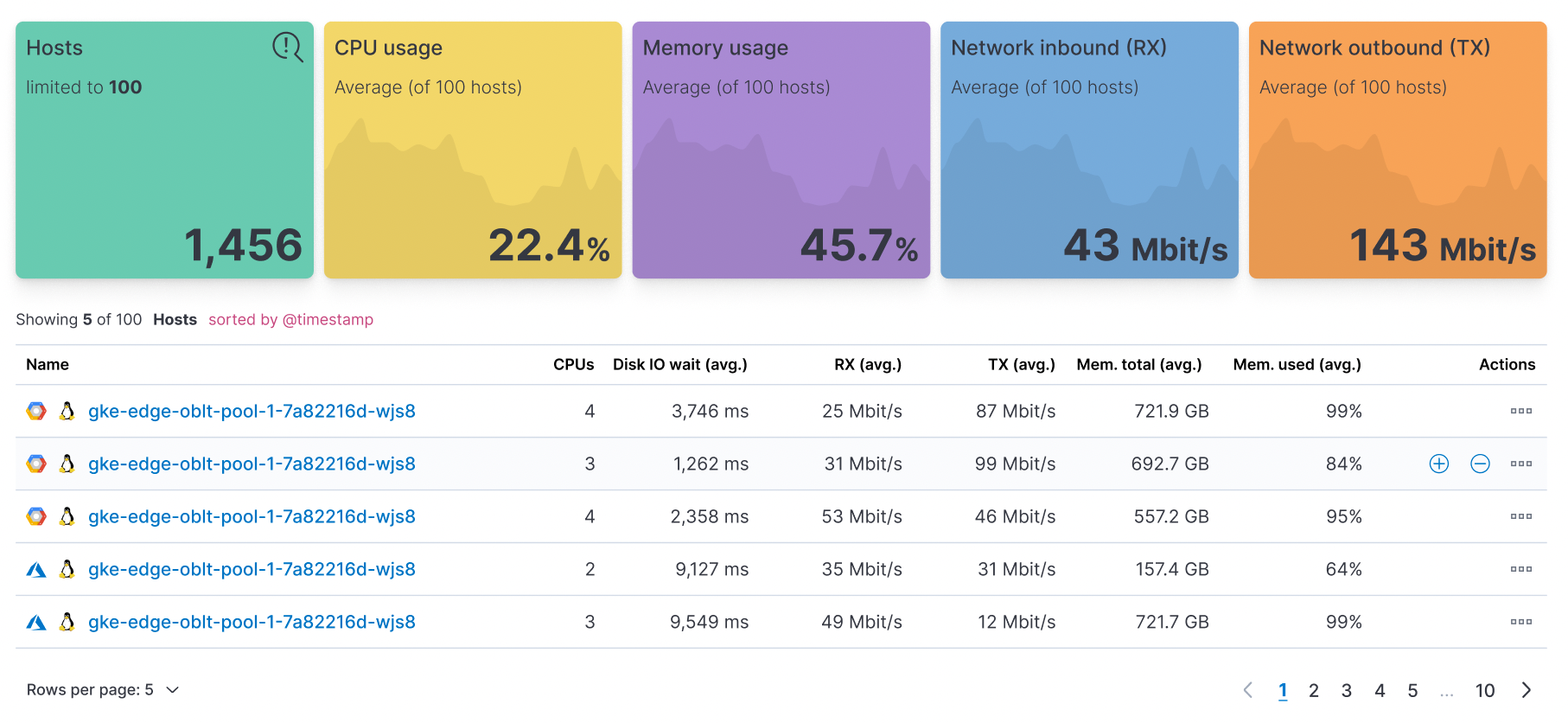The height and width of the screenshot is (723, 1568).
Task: Click the ellipsis in the pagination bar
Action: point(1448,690)
